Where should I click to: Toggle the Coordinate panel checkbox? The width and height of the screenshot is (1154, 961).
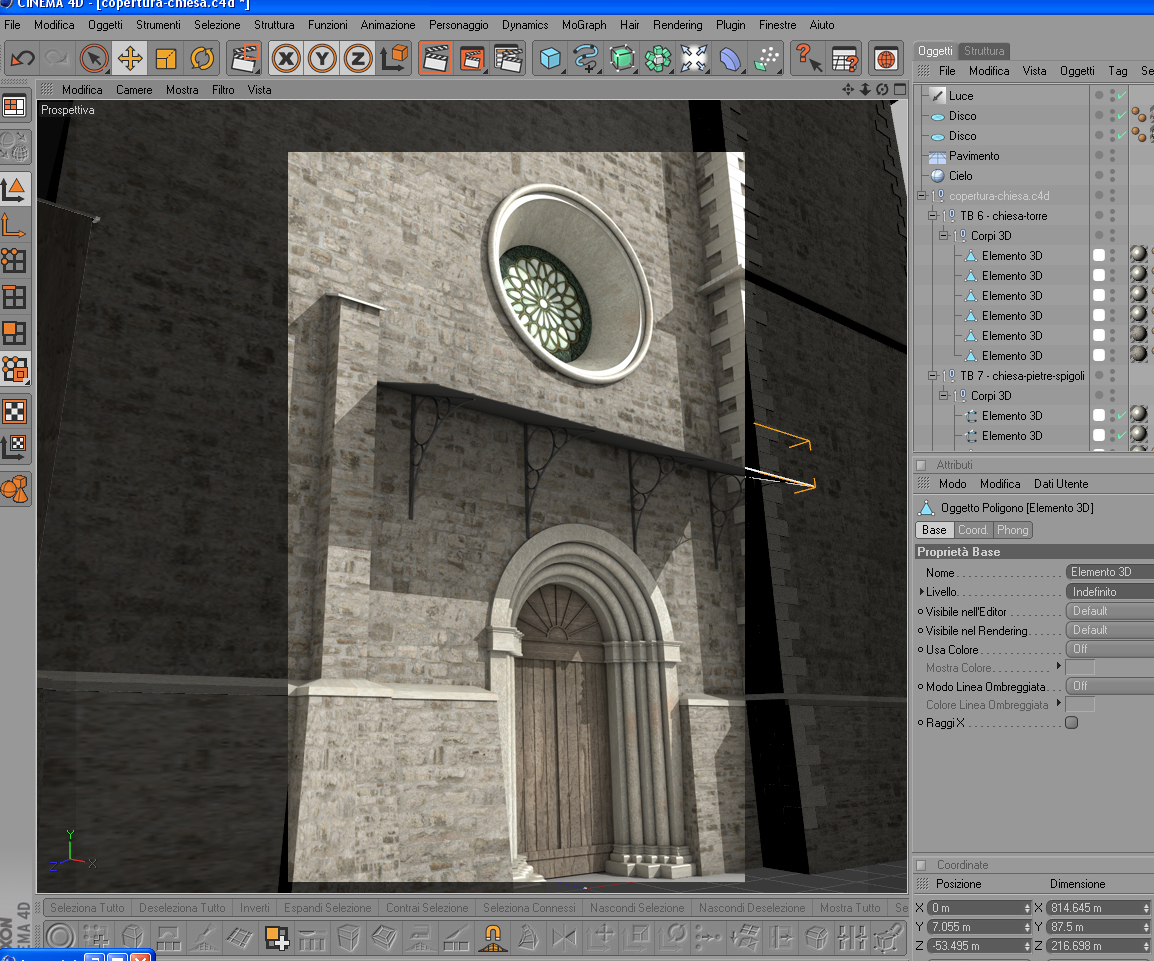(x=921, y=865)
